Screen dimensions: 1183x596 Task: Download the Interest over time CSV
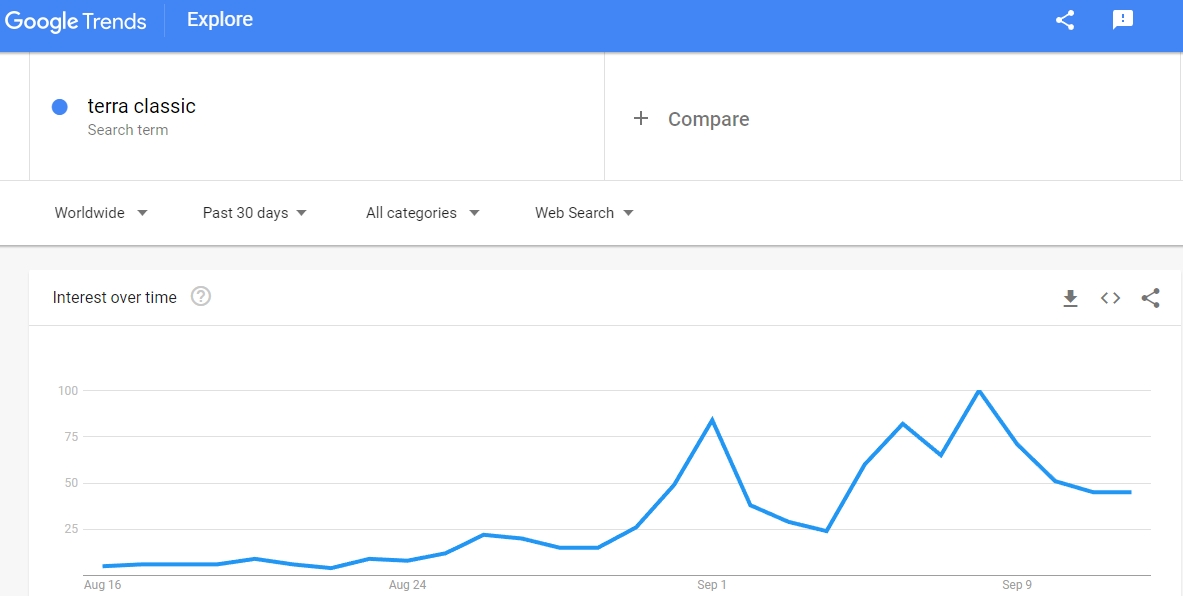point(1070,299)
